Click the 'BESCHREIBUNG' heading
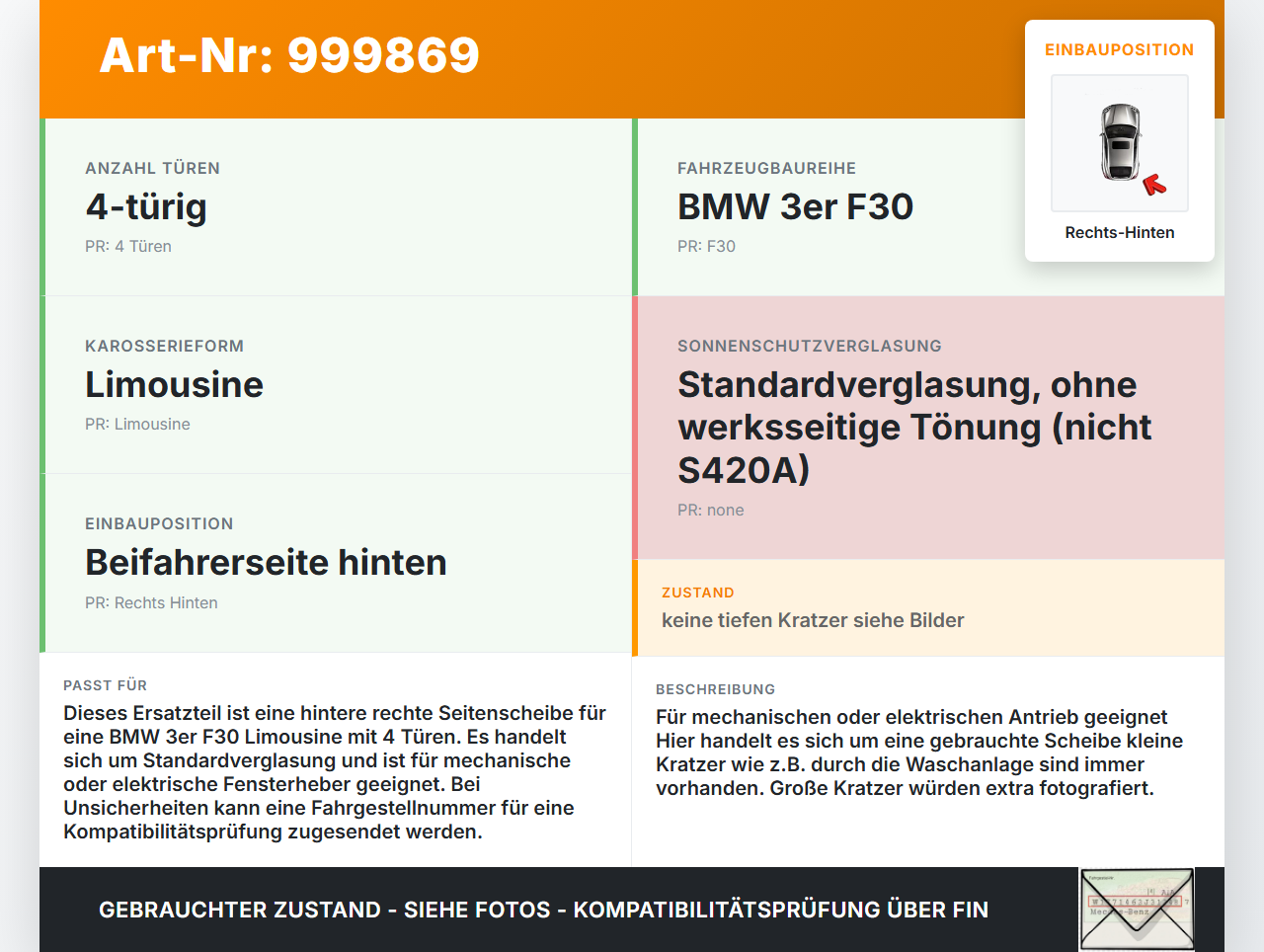This screenshot has width=1264, height=952. pyautogui.click(x=716, y=689)
